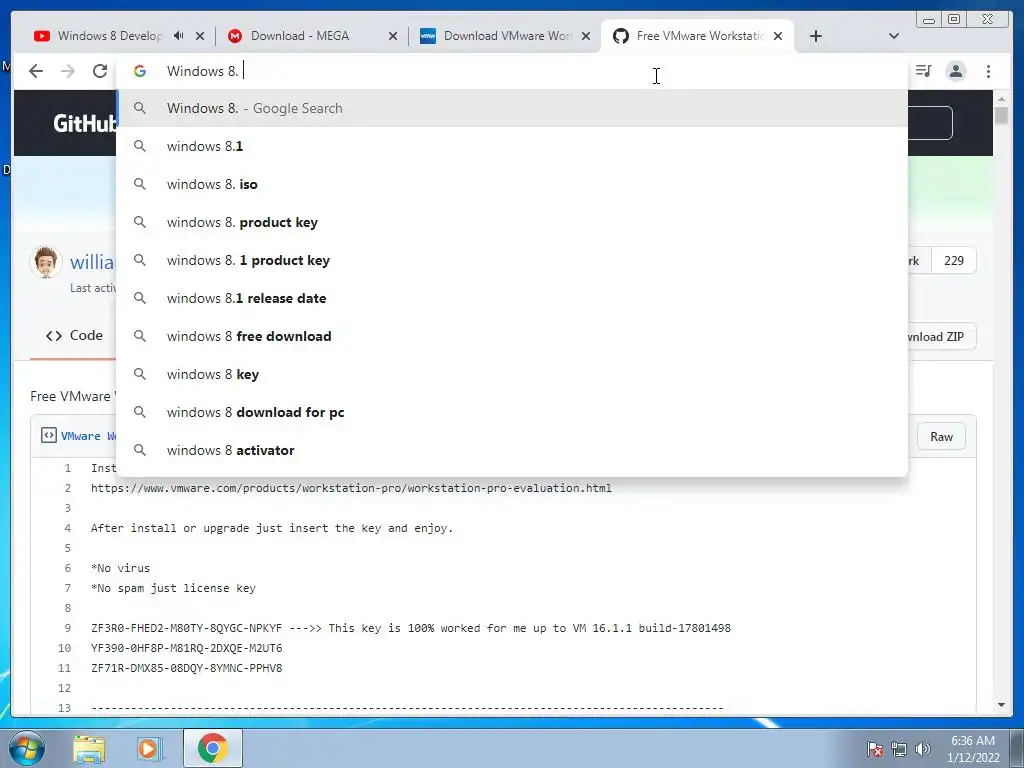Reload the current page

click(99, 71)
